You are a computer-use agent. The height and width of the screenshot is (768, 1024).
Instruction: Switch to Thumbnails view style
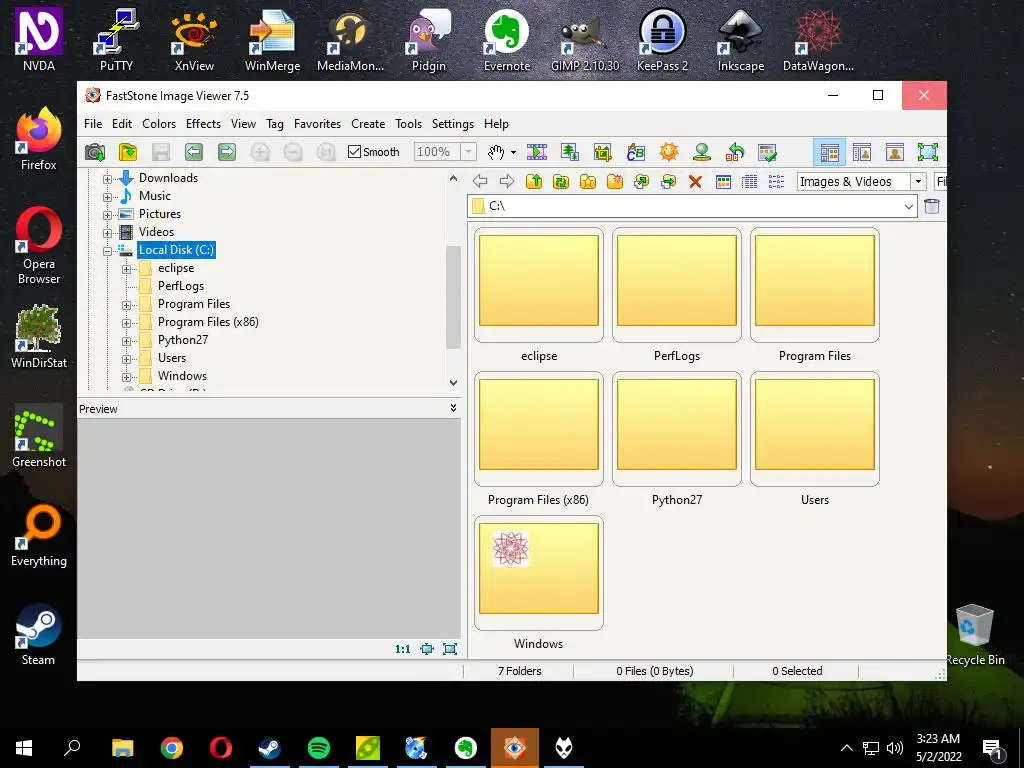723,182
